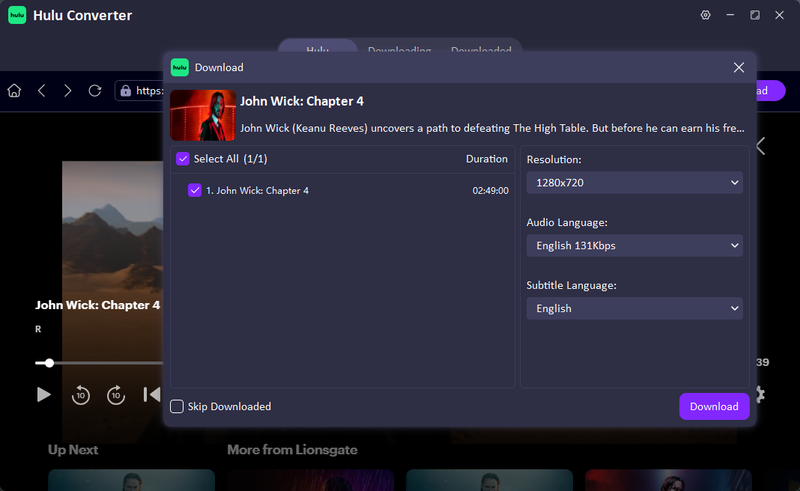Enable Skip Downloaded checkbox

point(177,406)
